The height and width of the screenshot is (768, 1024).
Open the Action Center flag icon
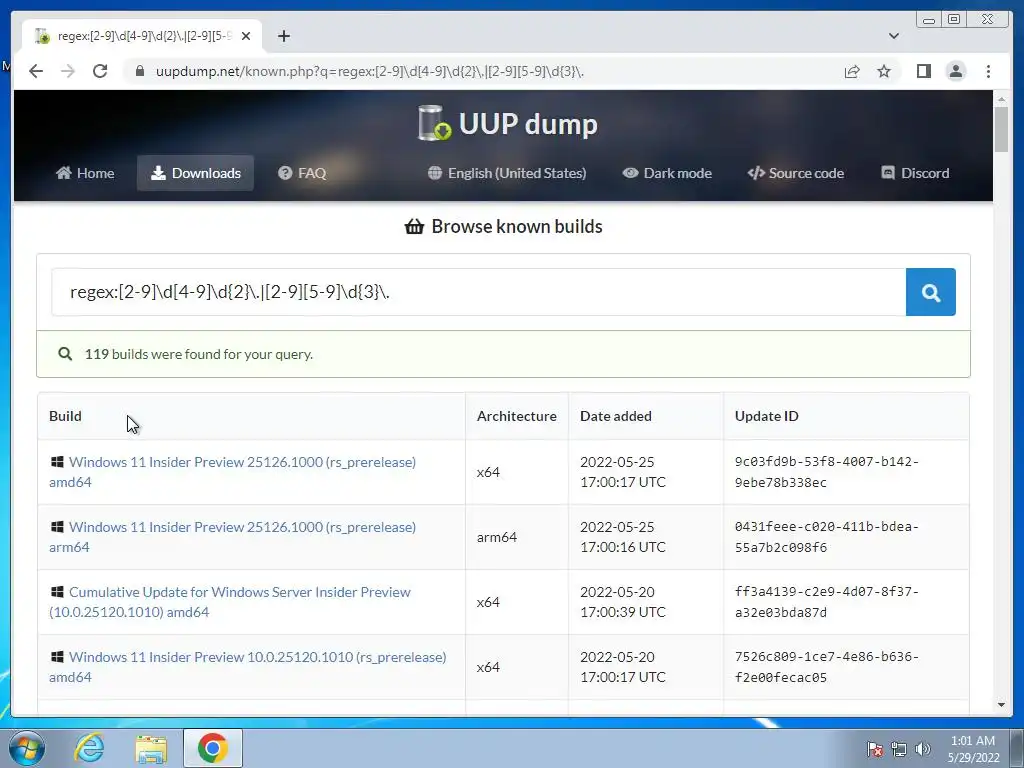point(875,749)
